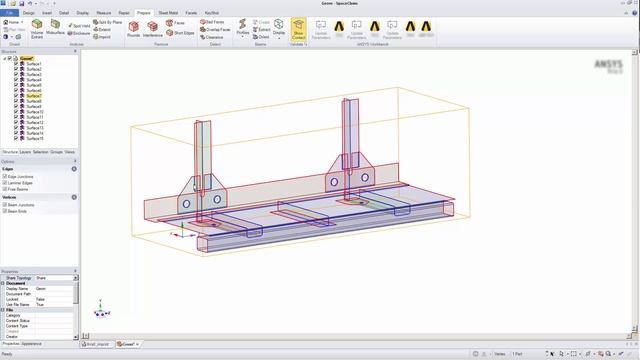
Task: Choose the Short Edges tool
Action: [x=180, y=33]
